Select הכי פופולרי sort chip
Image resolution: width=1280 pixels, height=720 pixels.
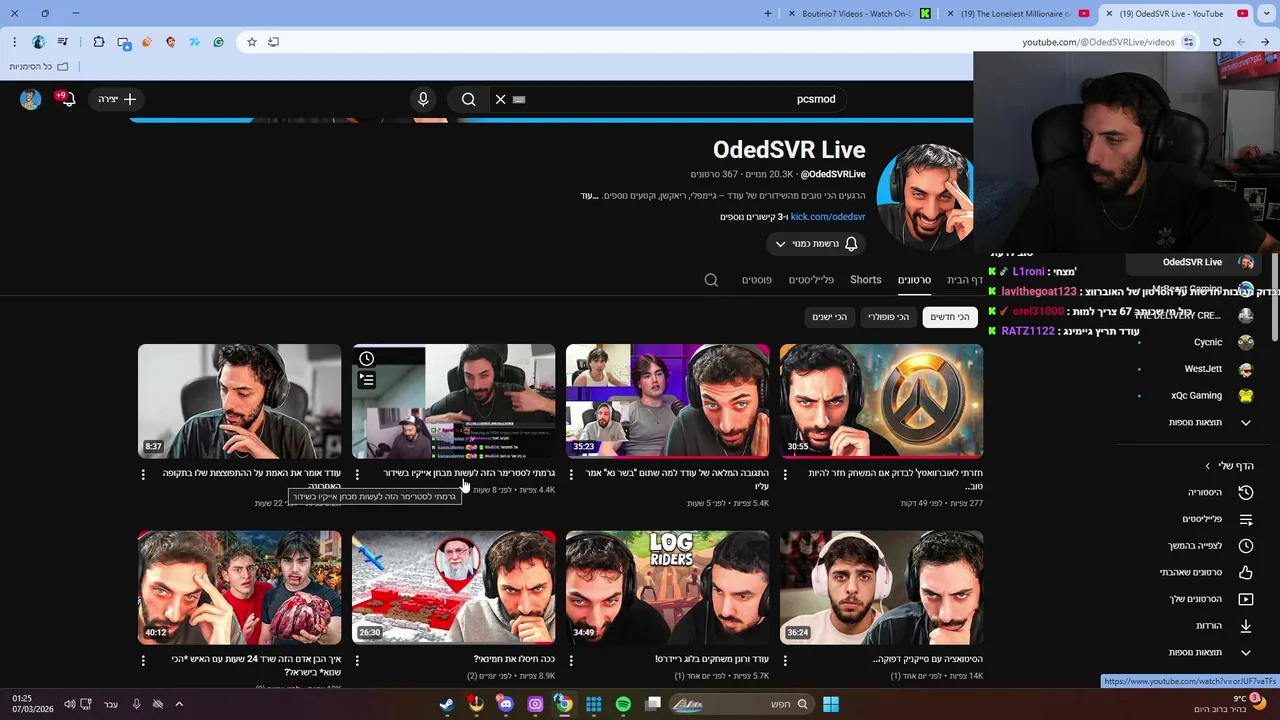889,317
